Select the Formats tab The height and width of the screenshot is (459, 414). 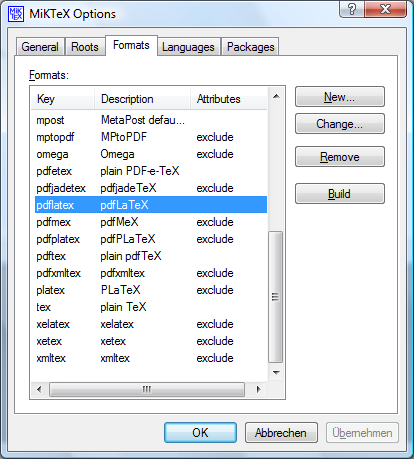pyautogui.click(x=131, y=45)
